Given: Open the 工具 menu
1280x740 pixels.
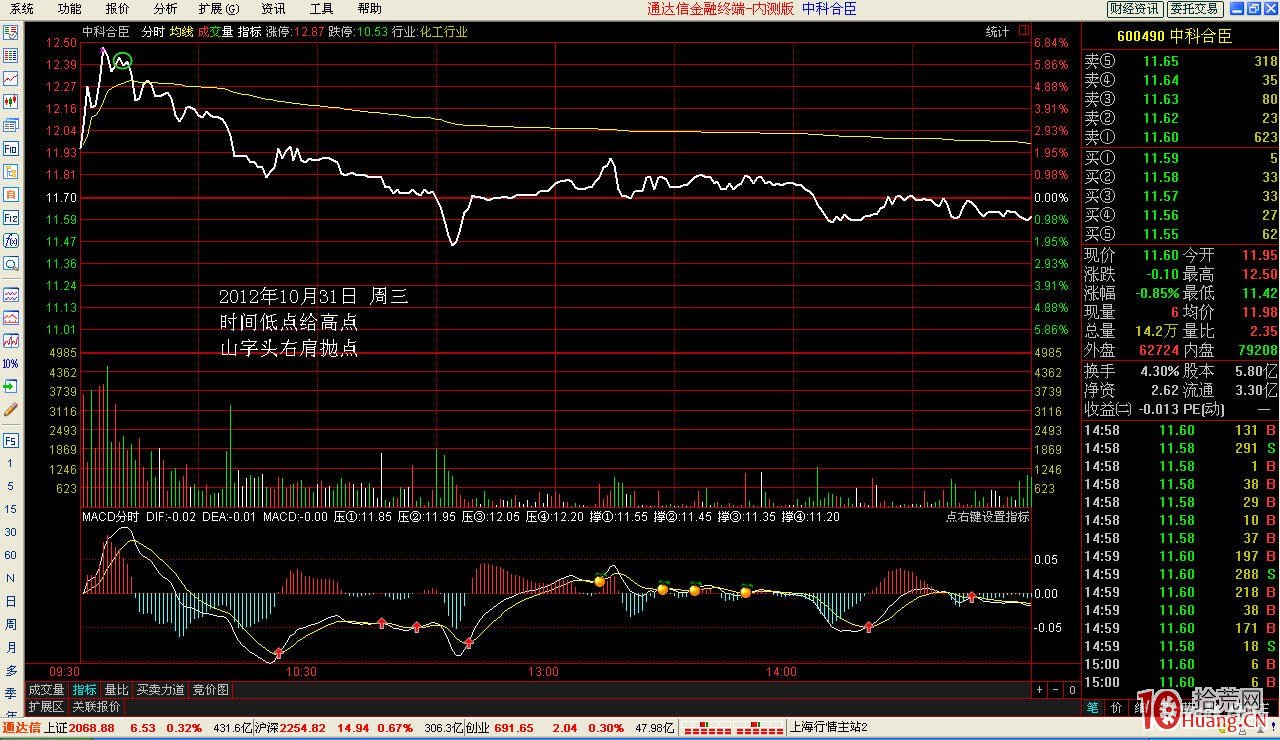Looking at the screenshot, I should [x=321, y=8].
